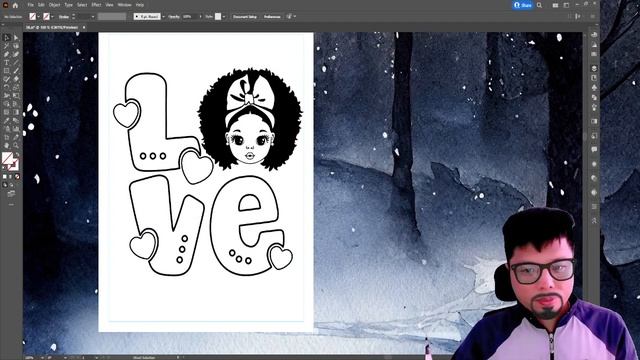Select the Eyedropper tool
The width and height of the screenshot is (640, 360).
tap(7, 120)
